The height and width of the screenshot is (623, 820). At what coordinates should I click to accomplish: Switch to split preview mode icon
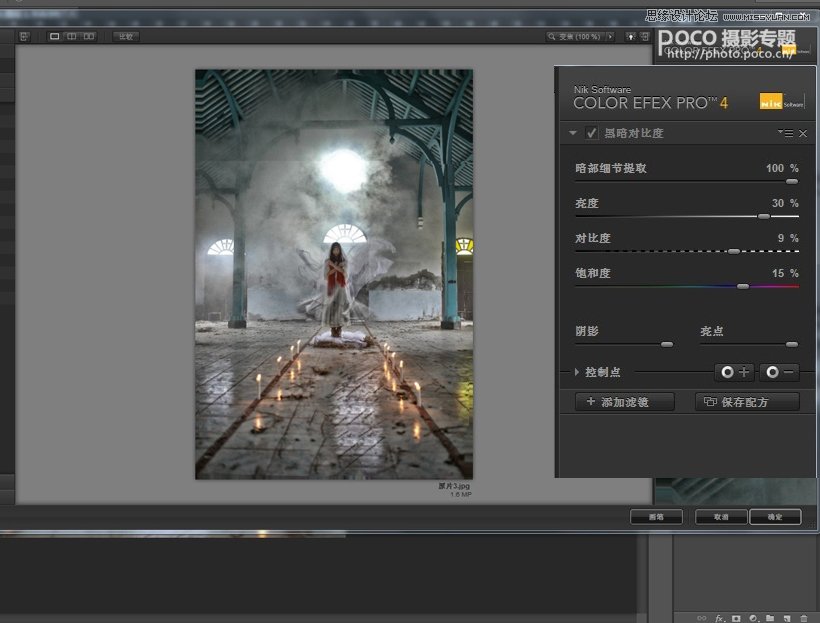70,36
